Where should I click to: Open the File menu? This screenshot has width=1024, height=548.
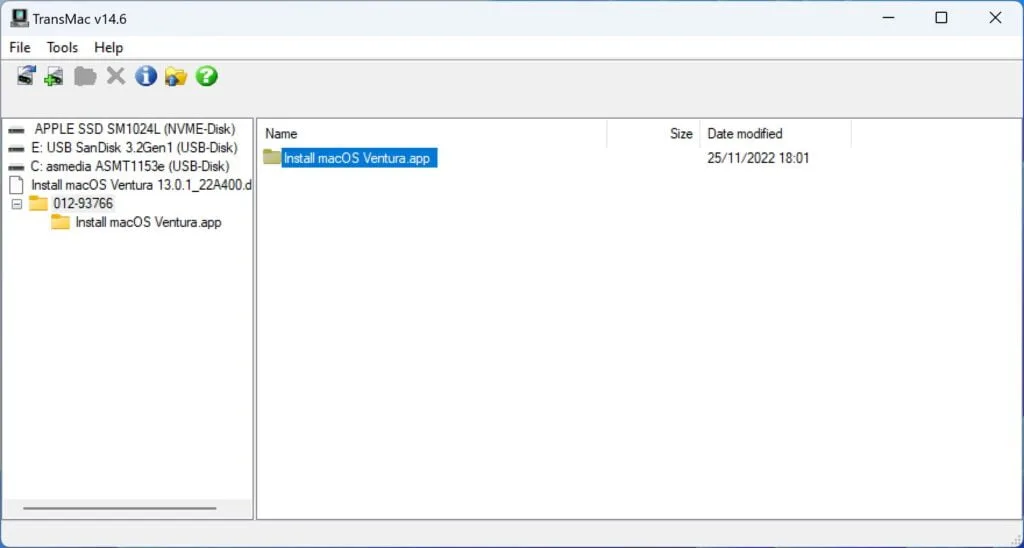[x=20, y=48]
